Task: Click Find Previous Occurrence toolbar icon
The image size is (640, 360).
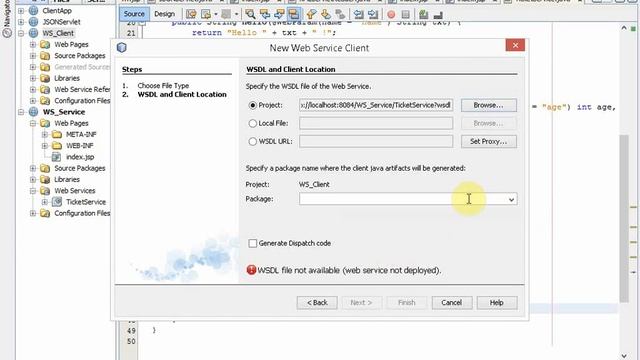Action: [x=265, y=14]
